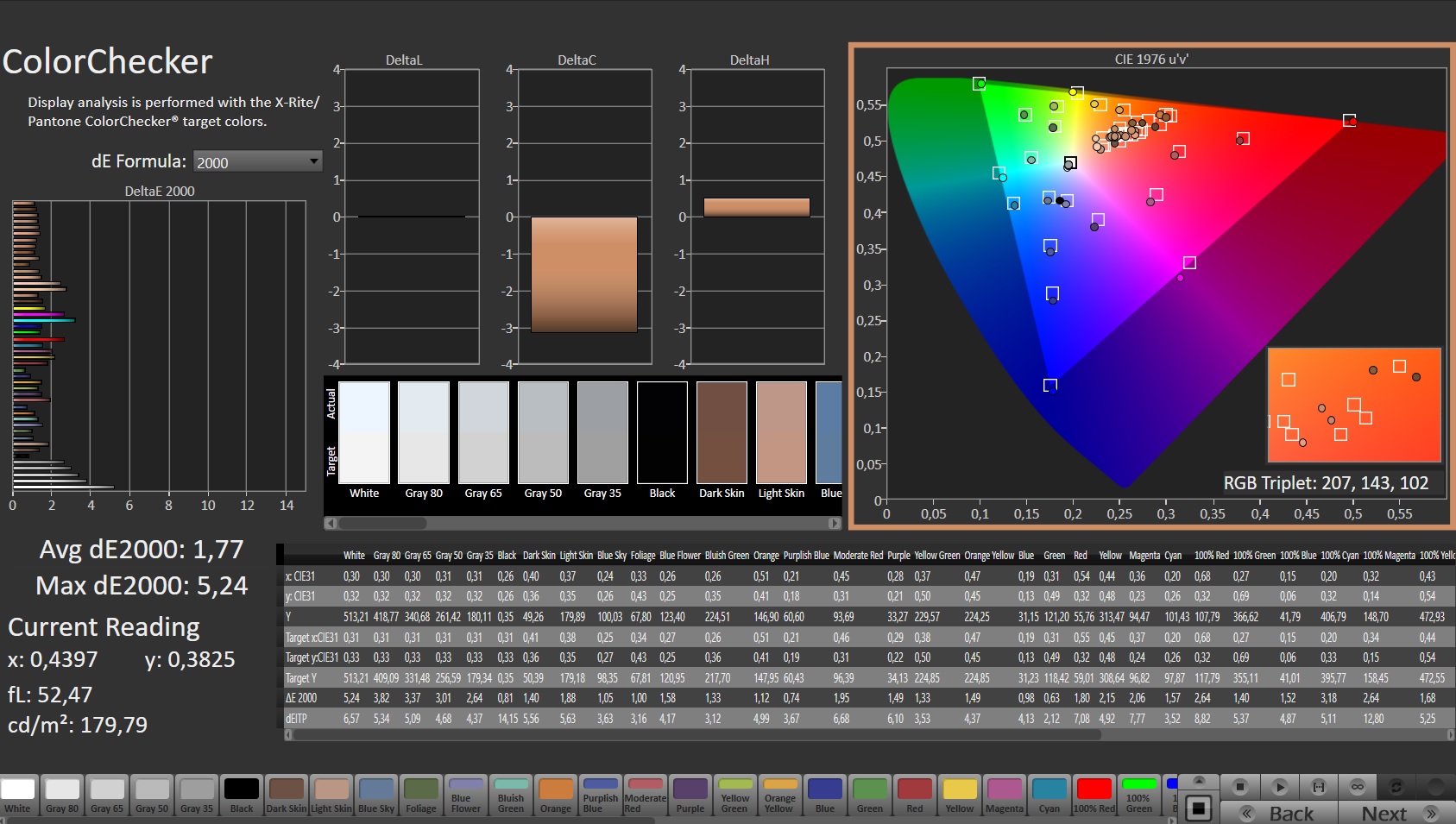
Task: Choose the Orange Yellow patch
Action: pos(780,795)
